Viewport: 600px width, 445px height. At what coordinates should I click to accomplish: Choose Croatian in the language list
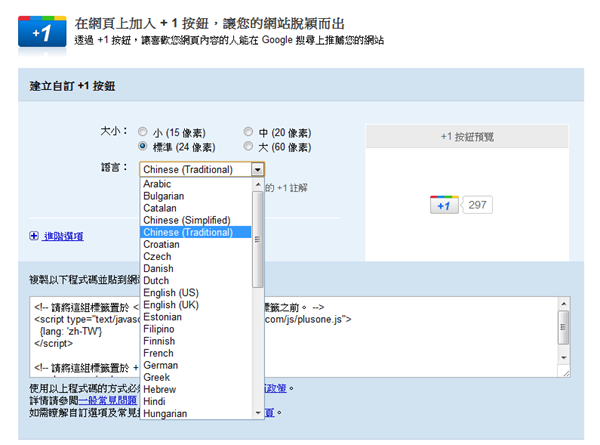point(196,245)
